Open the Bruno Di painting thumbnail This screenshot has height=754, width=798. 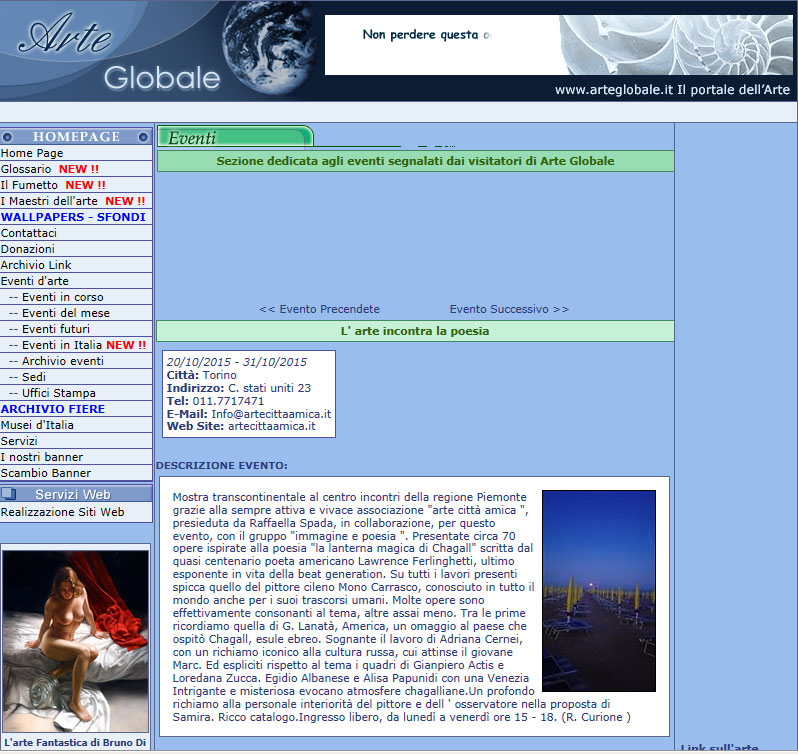tap(75, 641)
